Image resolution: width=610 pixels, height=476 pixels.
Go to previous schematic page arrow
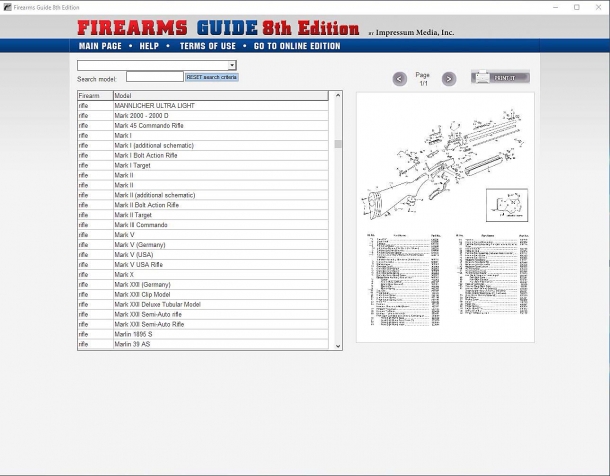point(400,79)
